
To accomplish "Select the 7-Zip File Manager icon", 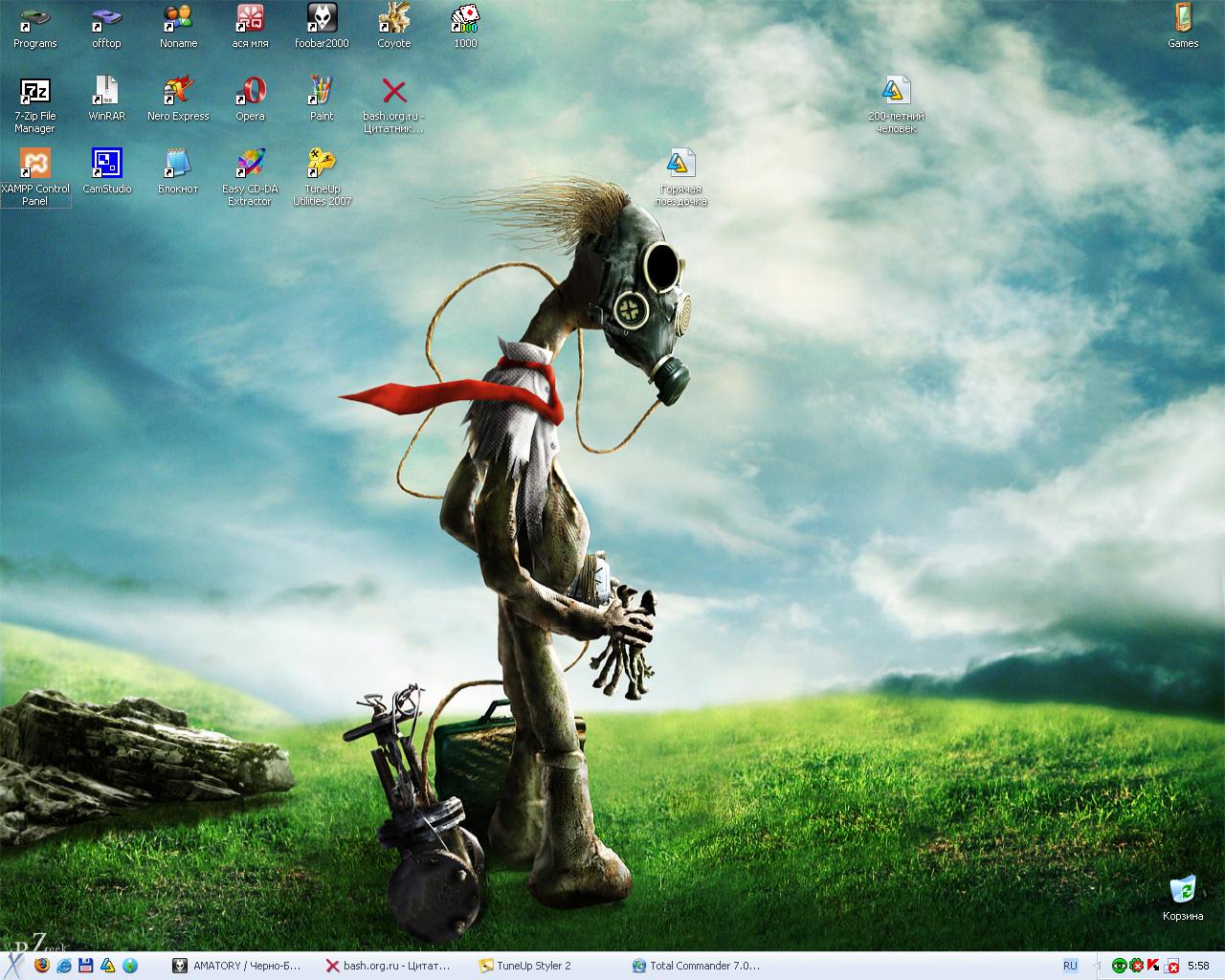I will pyautogui.click(x=35, y=105).
